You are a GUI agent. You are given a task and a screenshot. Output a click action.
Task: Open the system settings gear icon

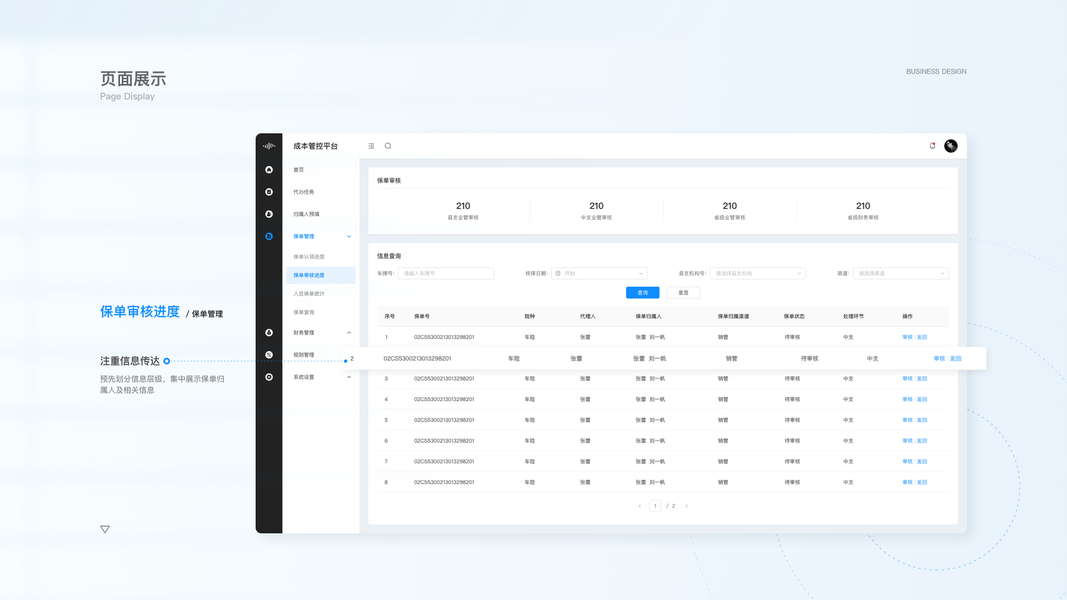(x=269, y=377)
